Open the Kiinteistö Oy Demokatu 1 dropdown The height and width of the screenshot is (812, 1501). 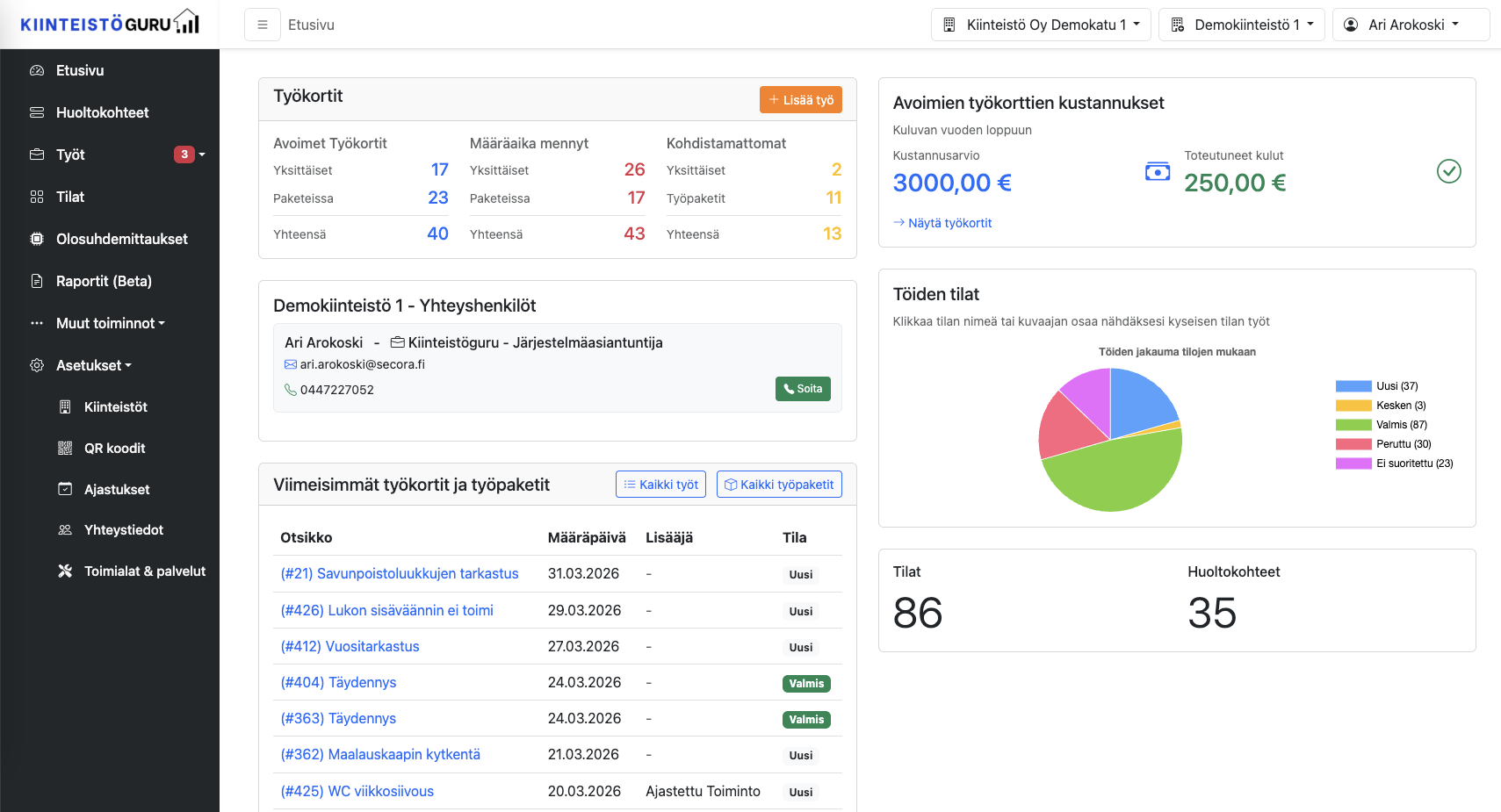(x=1041, y=25)
